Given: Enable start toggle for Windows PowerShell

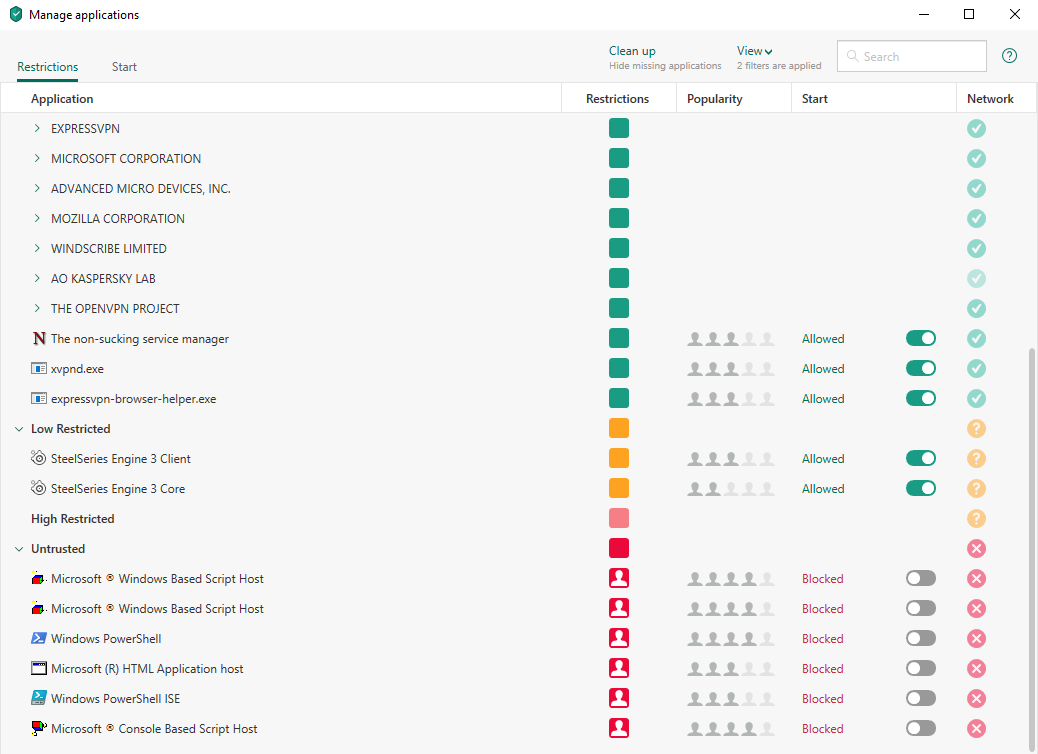Looking at the screenshot, I should tap(920, 639).
